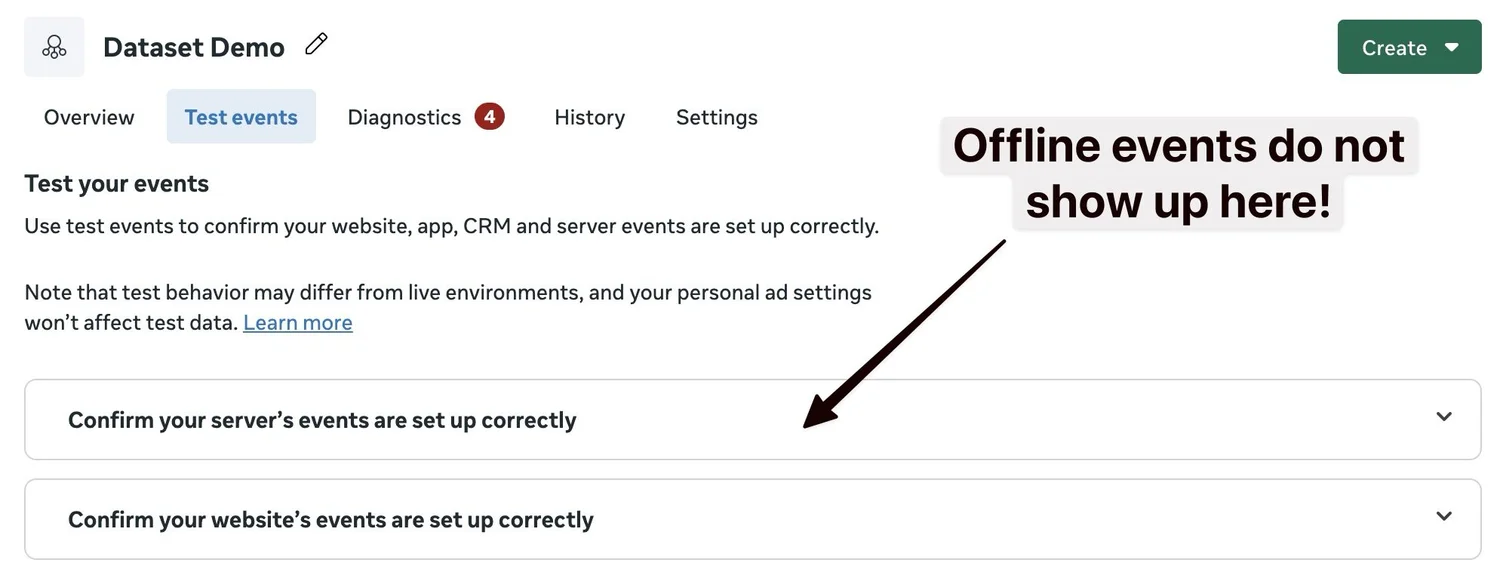This screenshot has width=1500, height=578.
Task: Expand the website events chevron
Action: pyautogui.click(x=1443, y=517)
